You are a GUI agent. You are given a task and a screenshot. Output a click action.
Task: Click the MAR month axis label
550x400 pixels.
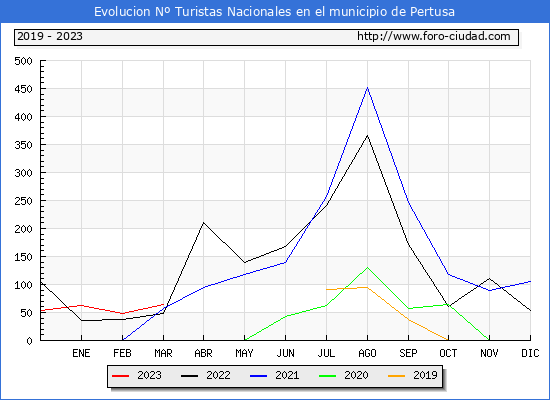click(x=163, y=353)
